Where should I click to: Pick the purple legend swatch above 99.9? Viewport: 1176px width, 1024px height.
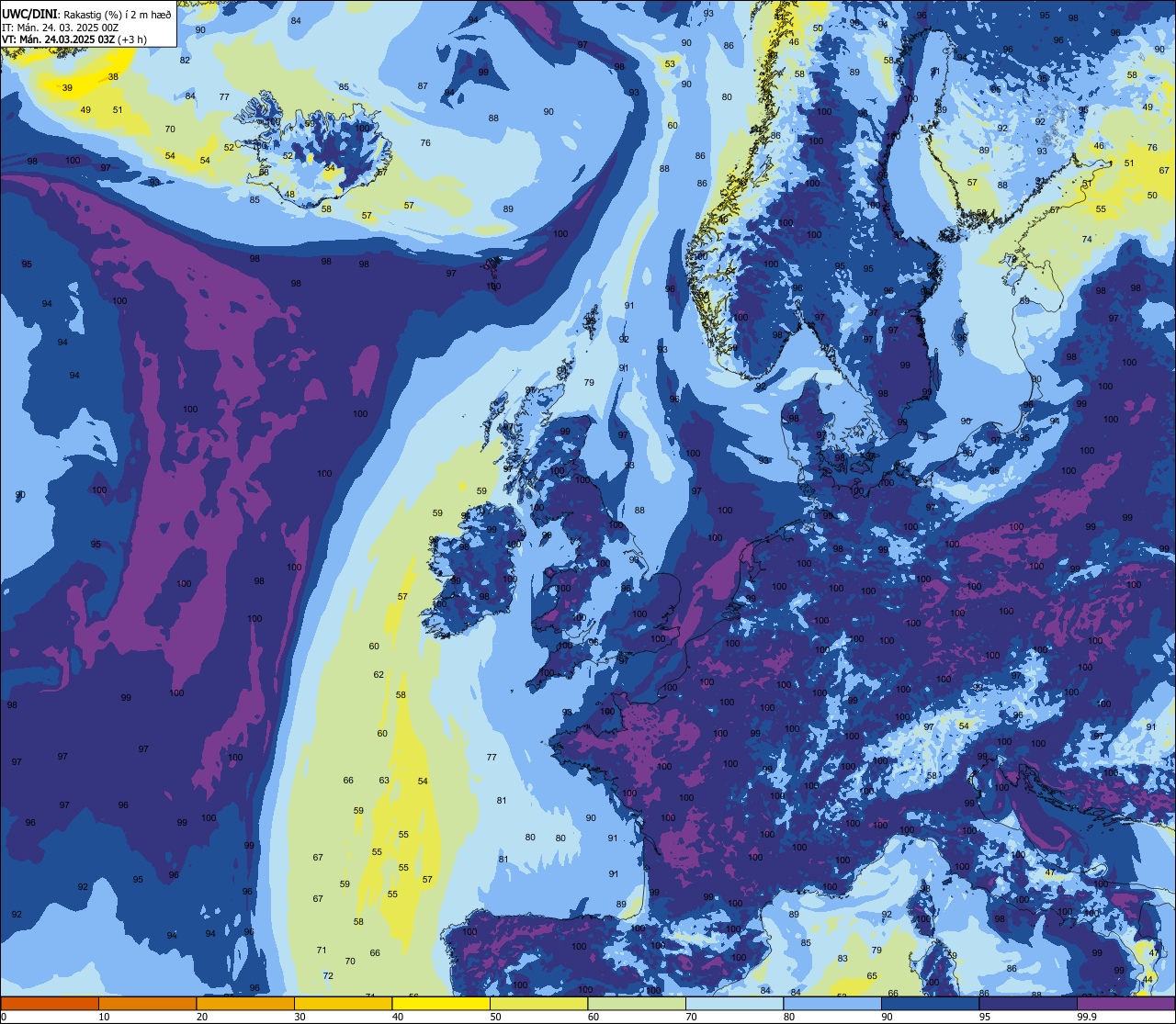point(1125,1004)
